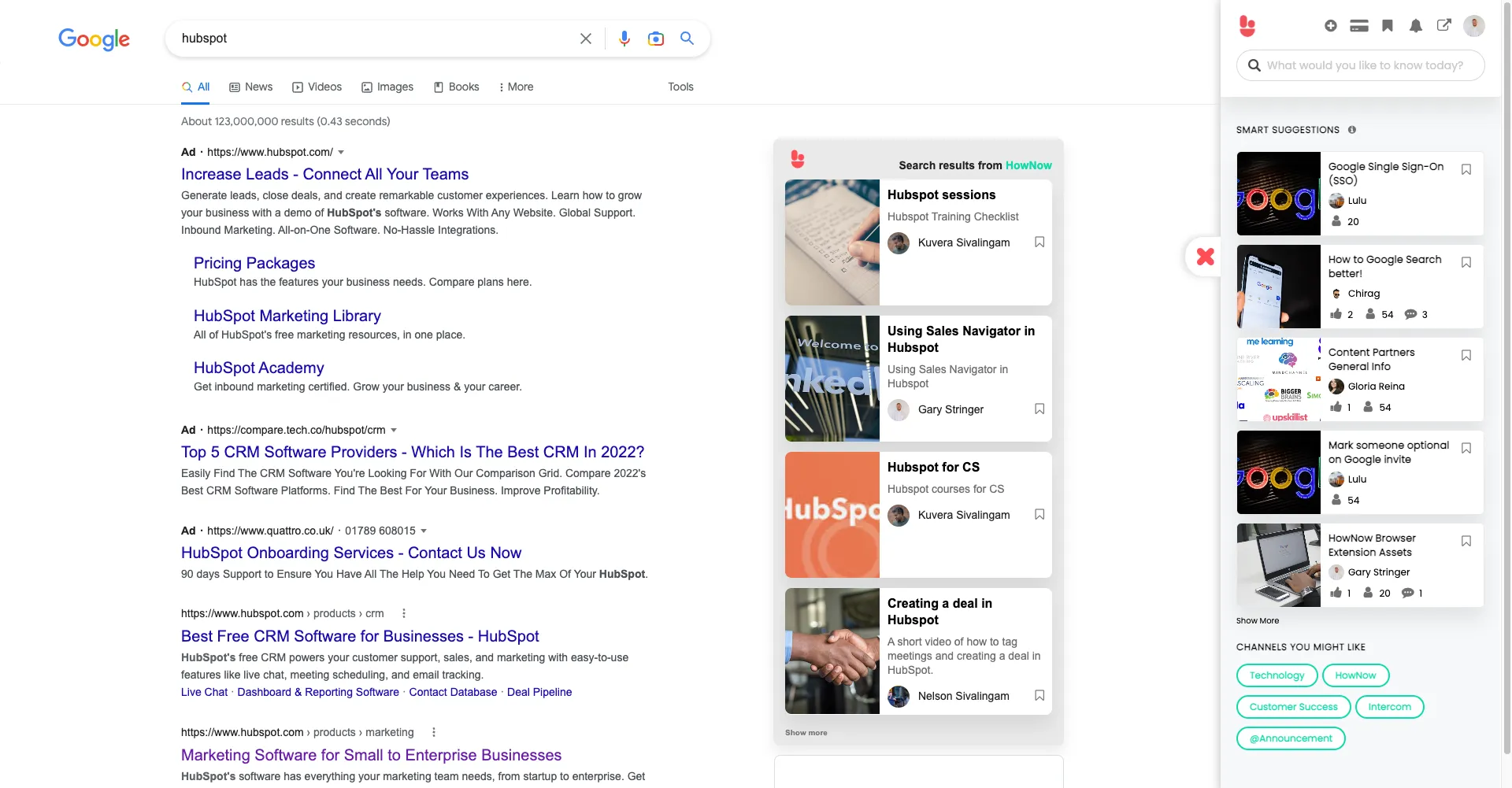Bookmark How to Google Search better

click(1466, 262)
